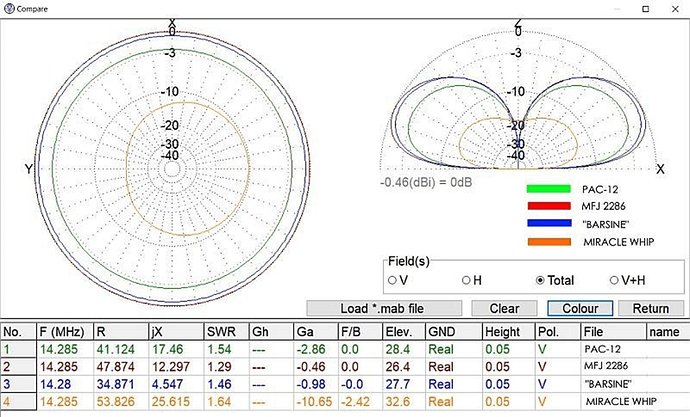Maximize the Compare window
Image resolution: width=690 pixels, height=417 pixels.
pos(646,9)
